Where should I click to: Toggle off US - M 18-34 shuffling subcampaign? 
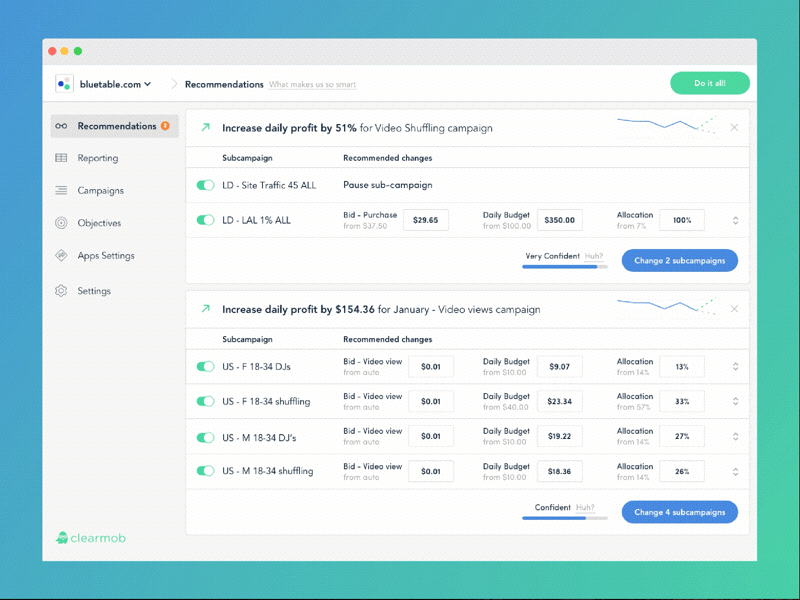[x=204, y=470]
